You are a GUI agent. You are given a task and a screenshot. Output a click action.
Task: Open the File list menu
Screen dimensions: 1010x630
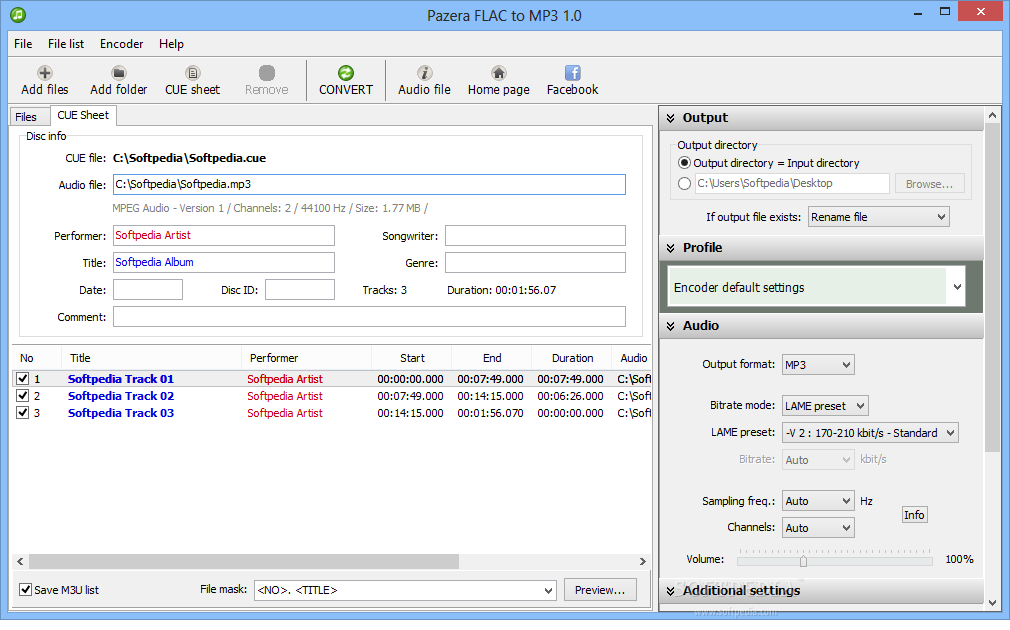[66, 44]
